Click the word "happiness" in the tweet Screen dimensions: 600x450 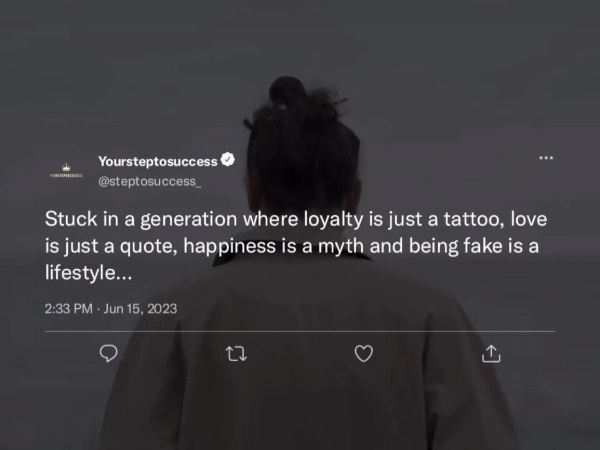coord(229,246)
